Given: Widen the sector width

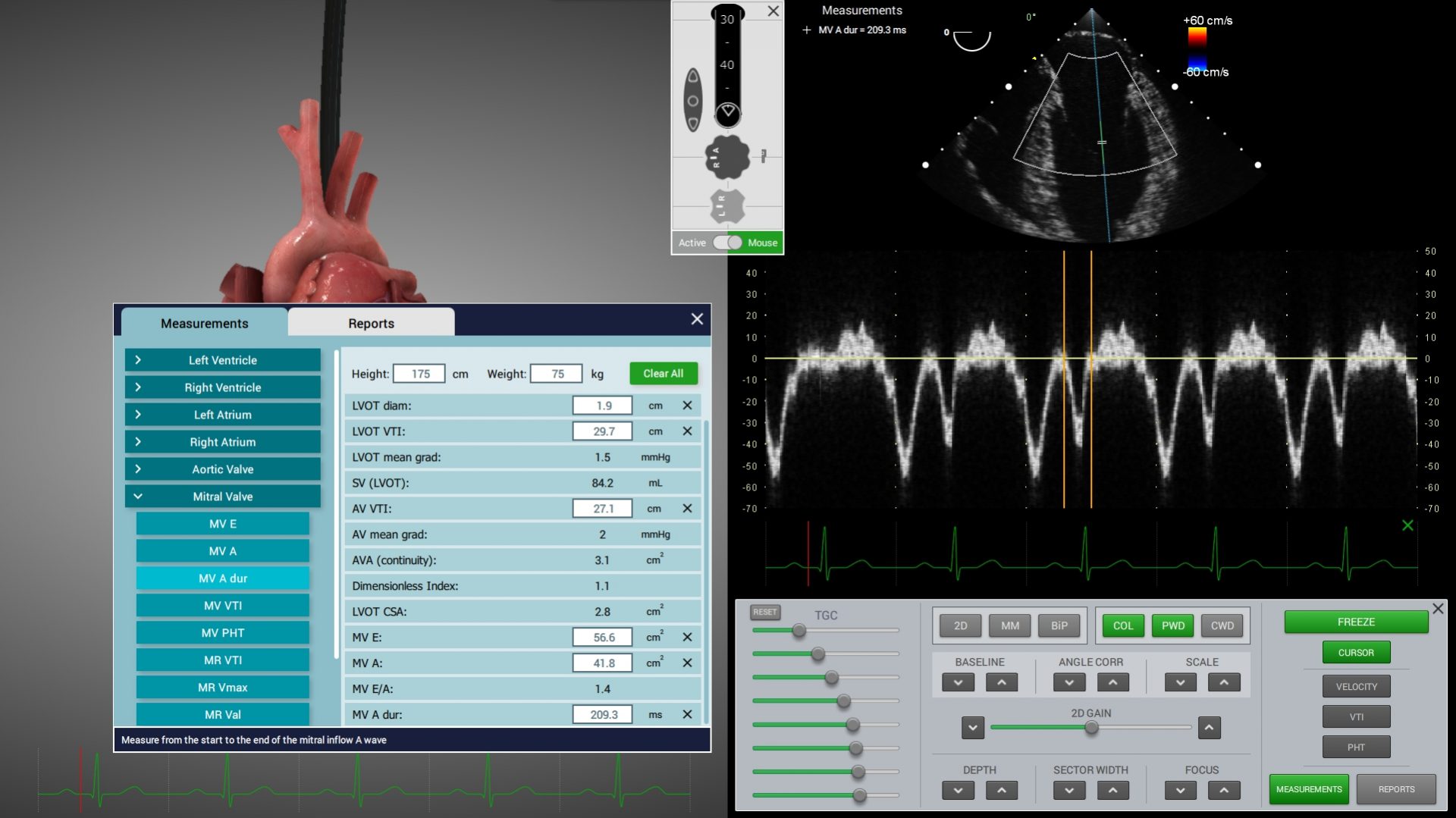Looking at the screenshot, I should (1112, 790).
